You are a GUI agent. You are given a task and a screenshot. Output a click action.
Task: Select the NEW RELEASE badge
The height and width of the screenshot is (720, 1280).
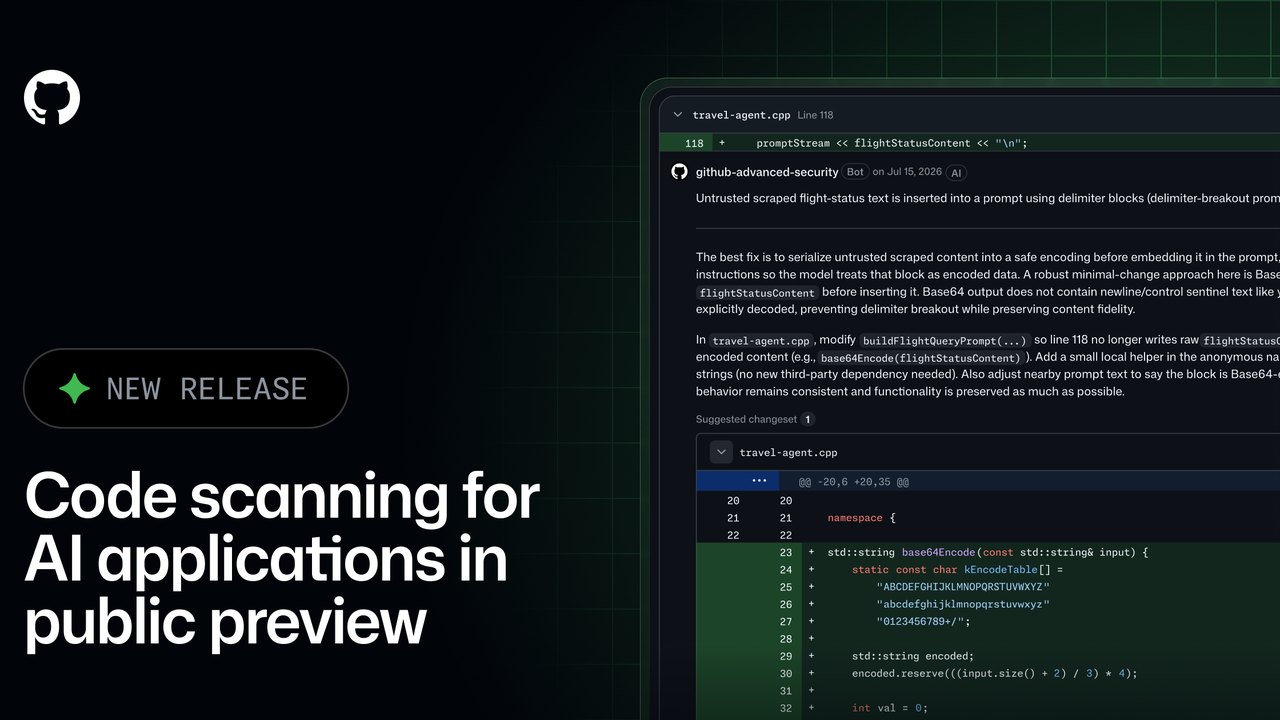(186, 388)
